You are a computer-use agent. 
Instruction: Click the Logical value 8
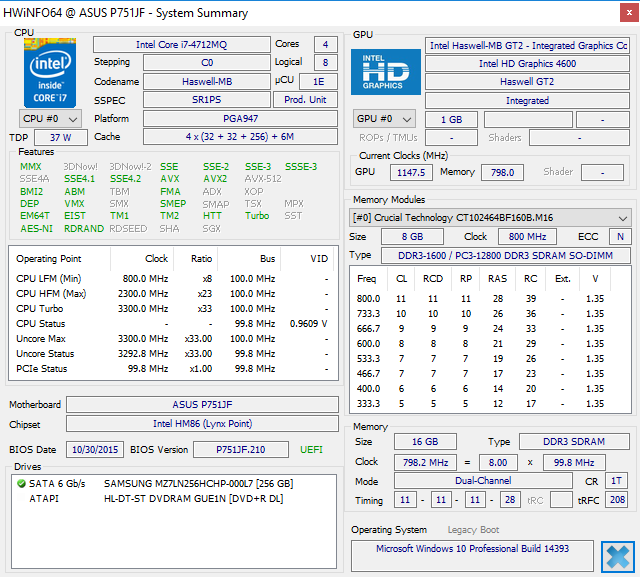(326, 63)
